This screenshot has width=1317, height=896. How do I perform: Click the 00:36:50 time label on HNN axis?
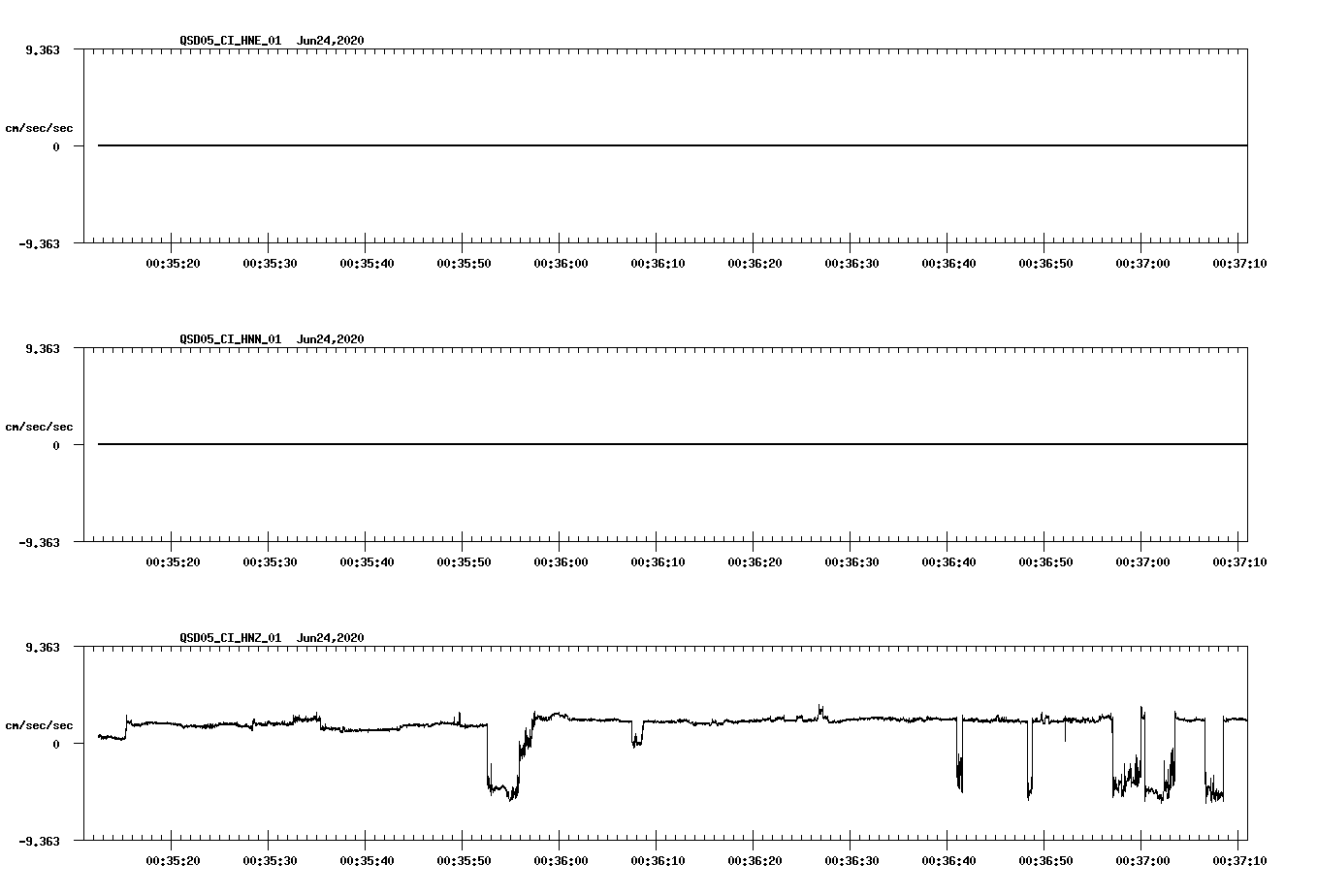1045,561
